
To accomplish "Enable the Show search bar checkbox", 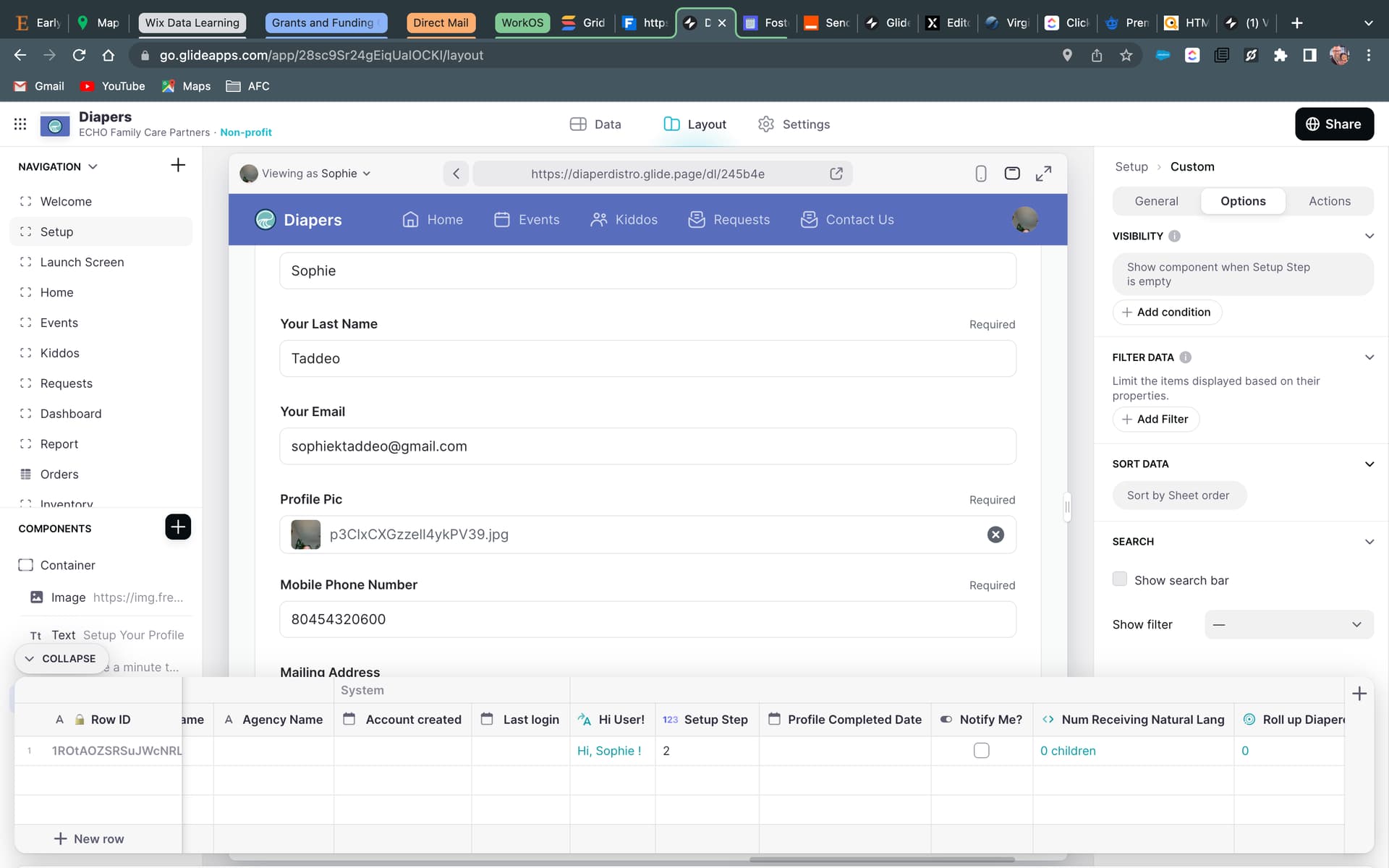I will tap(1120, 579).
